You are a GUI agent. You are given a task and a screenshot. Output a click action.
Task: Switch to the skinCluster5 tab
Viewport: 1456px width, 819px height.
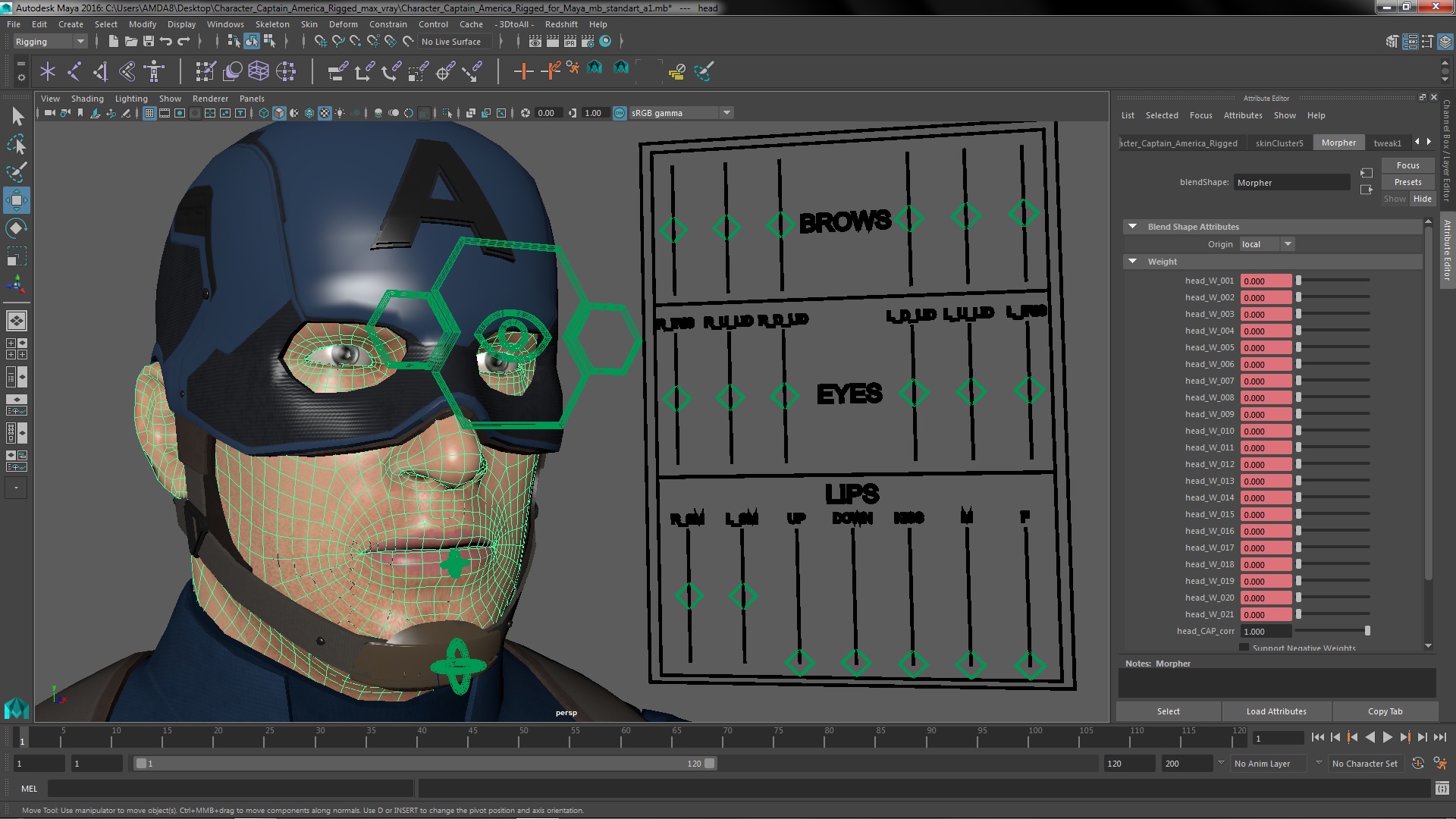[x=1279, y=143]
